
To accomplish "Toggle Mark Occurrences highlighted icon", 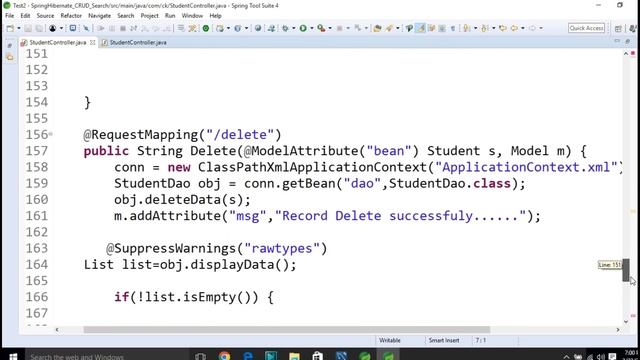I will click(x=420, y=28).
